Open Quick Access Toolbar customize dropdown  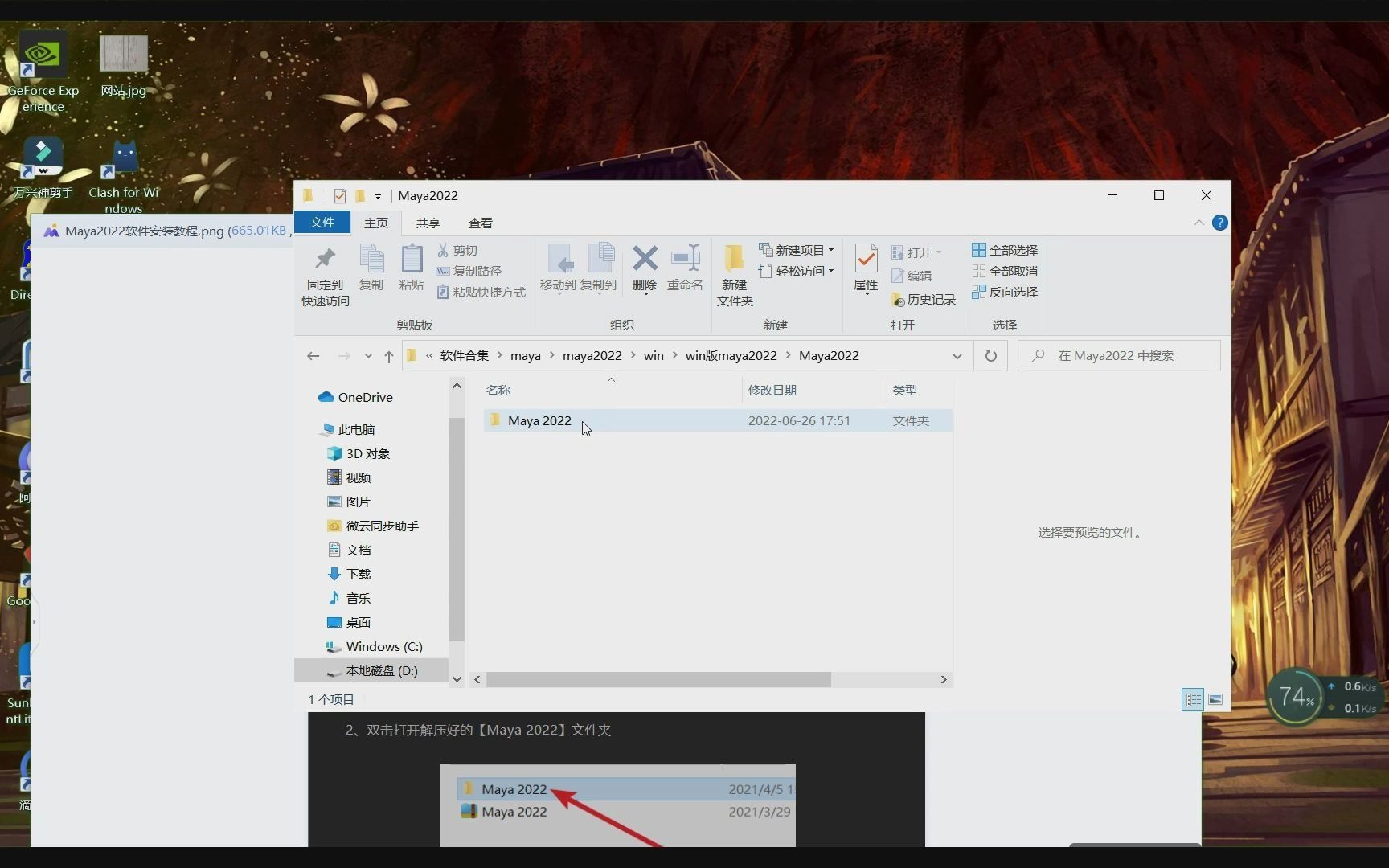click(x=378, y=196)
